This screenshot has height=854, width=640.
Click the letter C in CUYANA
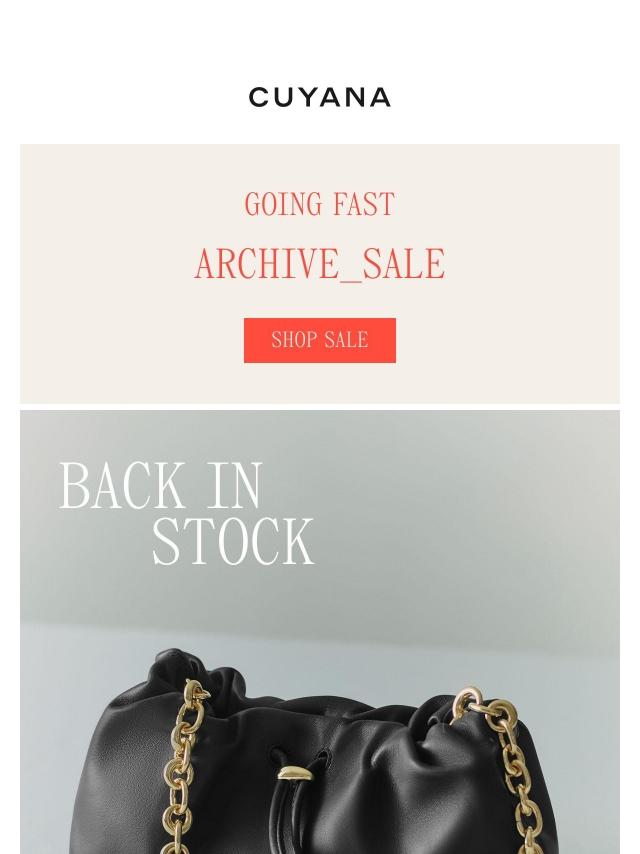point(259,97)
